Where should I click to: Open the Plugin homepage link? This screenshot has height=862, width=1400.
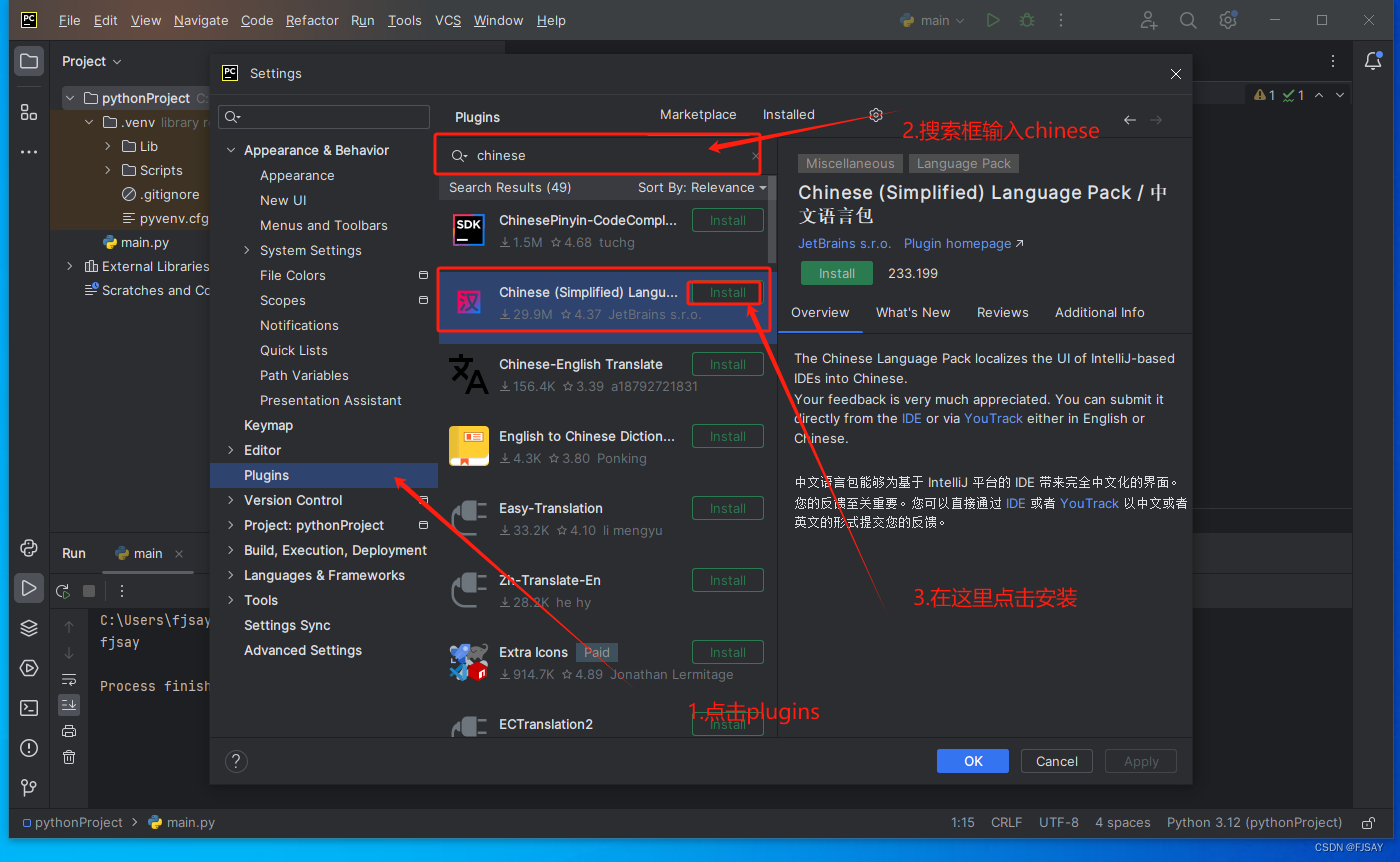964,244
